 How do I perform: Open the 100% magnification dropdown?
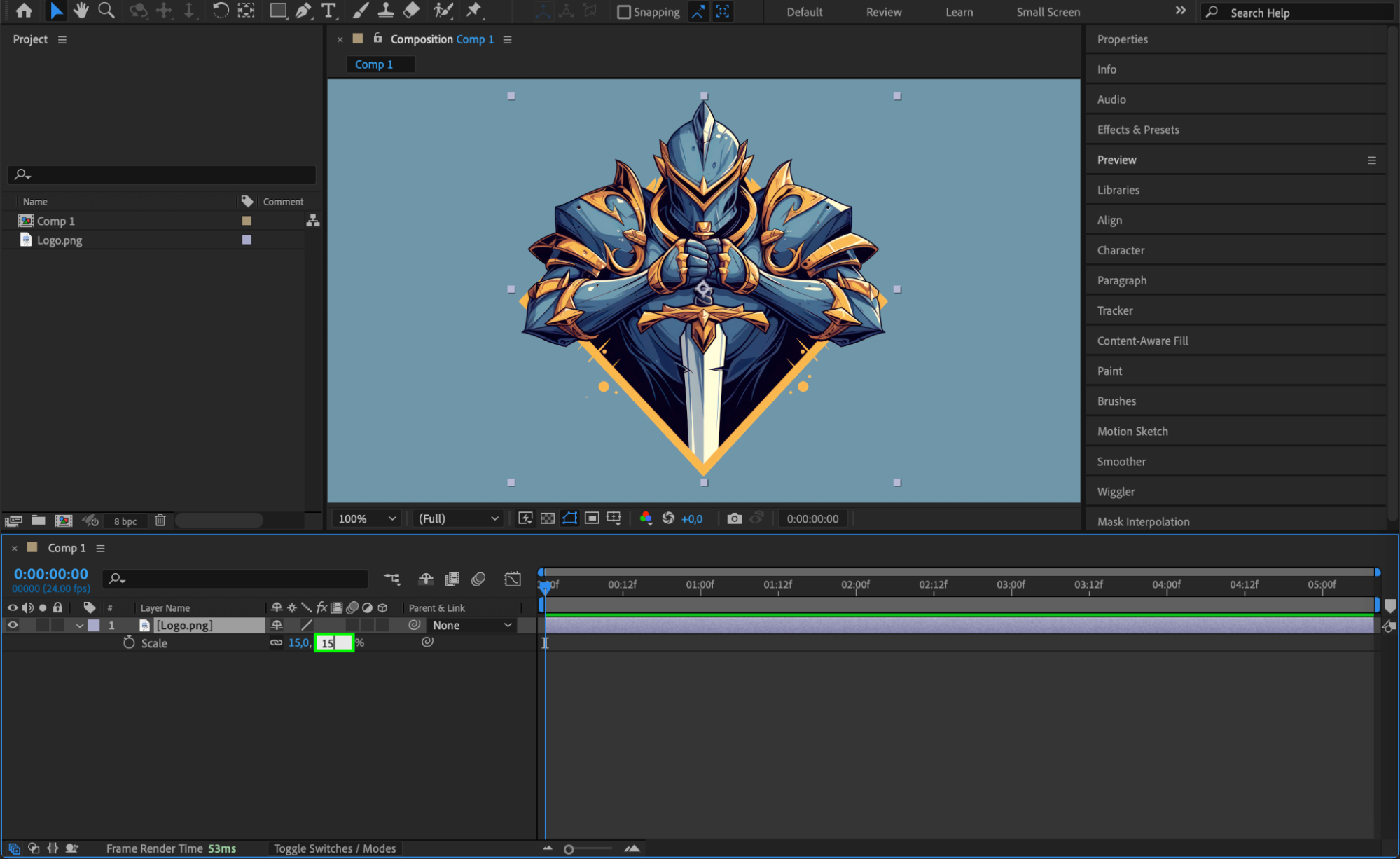[367, 518]
